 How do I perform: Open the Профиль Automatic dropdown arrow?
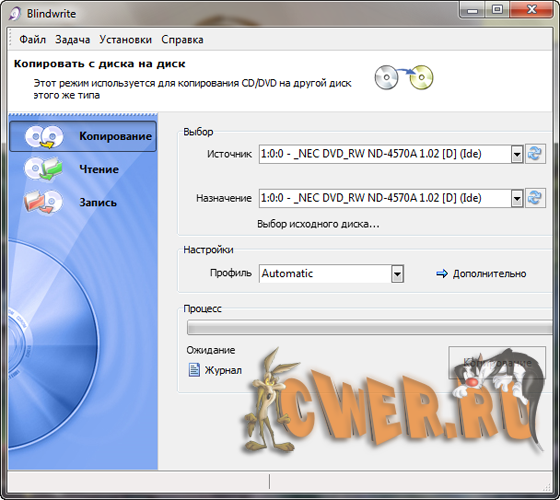tap(397, 274)
